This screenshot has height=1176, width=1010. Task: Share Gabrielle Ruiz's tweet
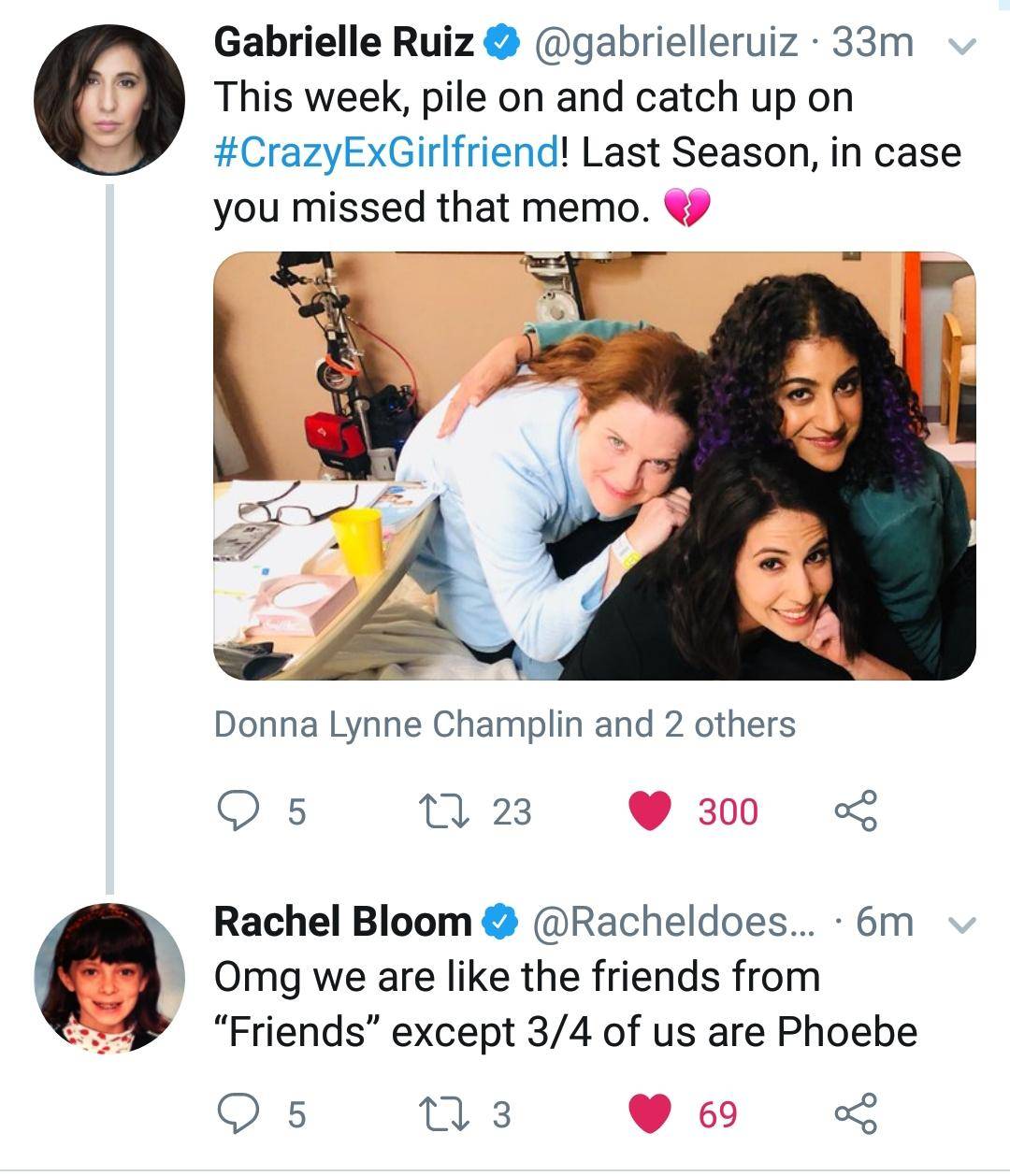tap(855, 810)
